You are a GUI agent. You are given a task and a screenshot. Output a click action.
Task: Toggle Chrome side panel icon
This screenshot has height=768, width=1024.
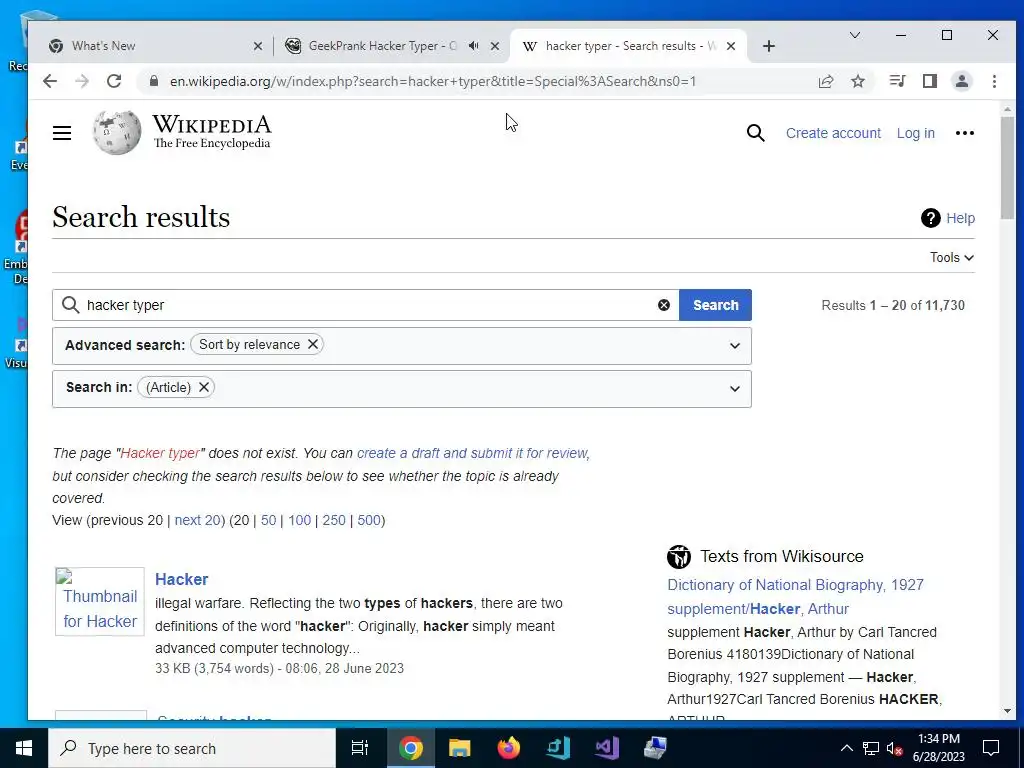[929, 81]
